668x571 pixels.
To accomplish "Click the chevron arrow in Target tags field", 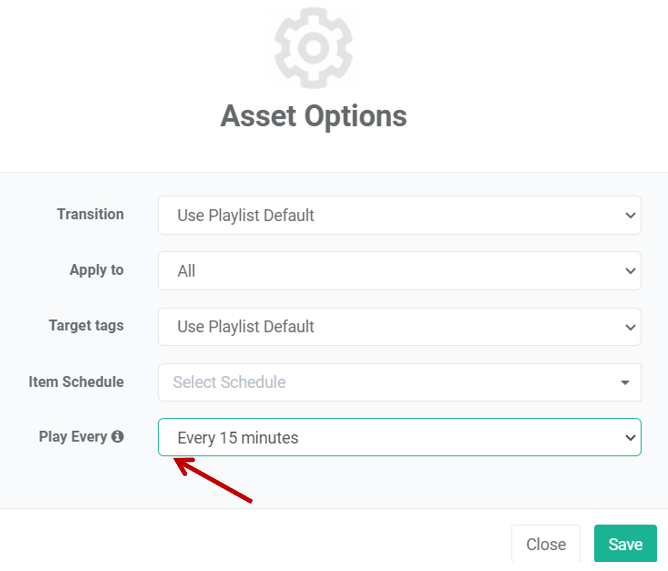I will (x=629, y=327).
